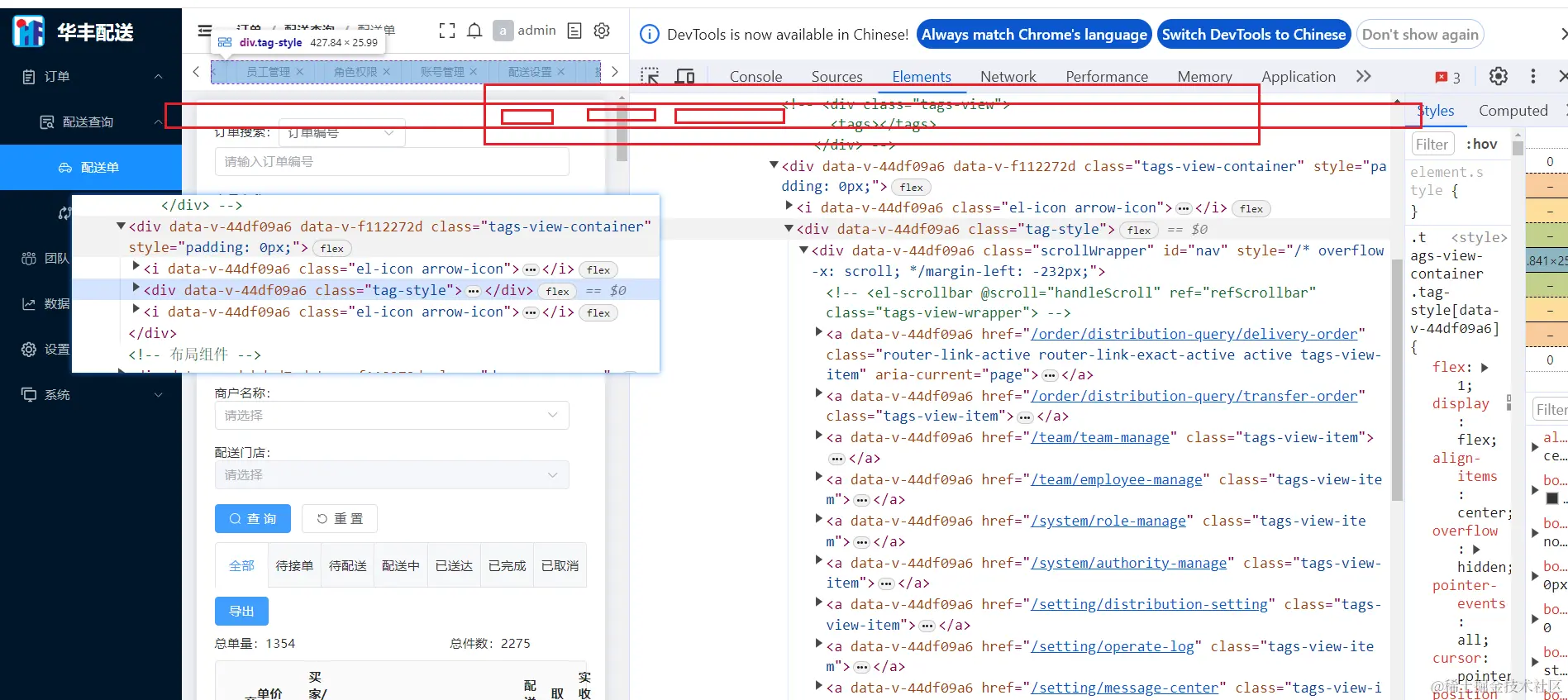Screen dimensions: 1568x700
Task: Open the DevTools error count badge
Action: point(1447,77)
